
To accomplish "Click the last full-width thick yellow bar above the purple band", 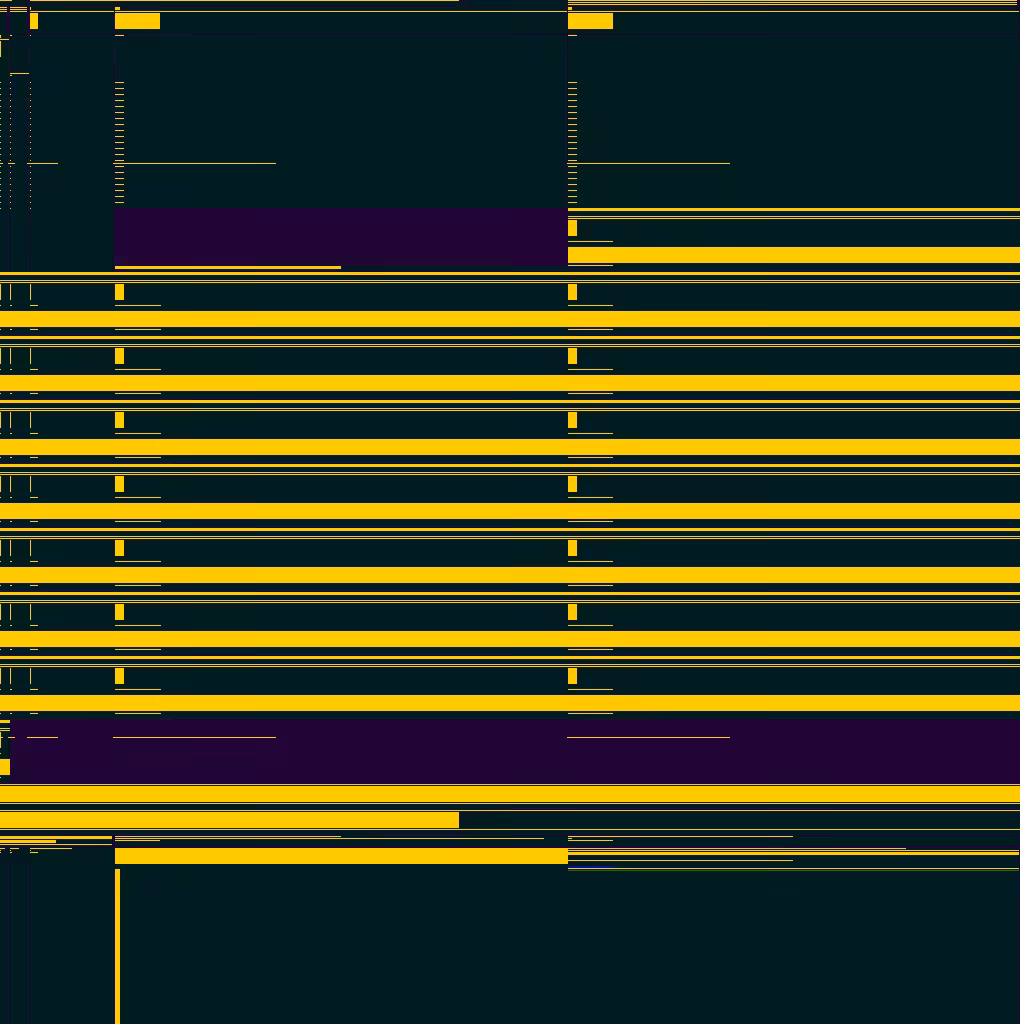I will (510, 703).
